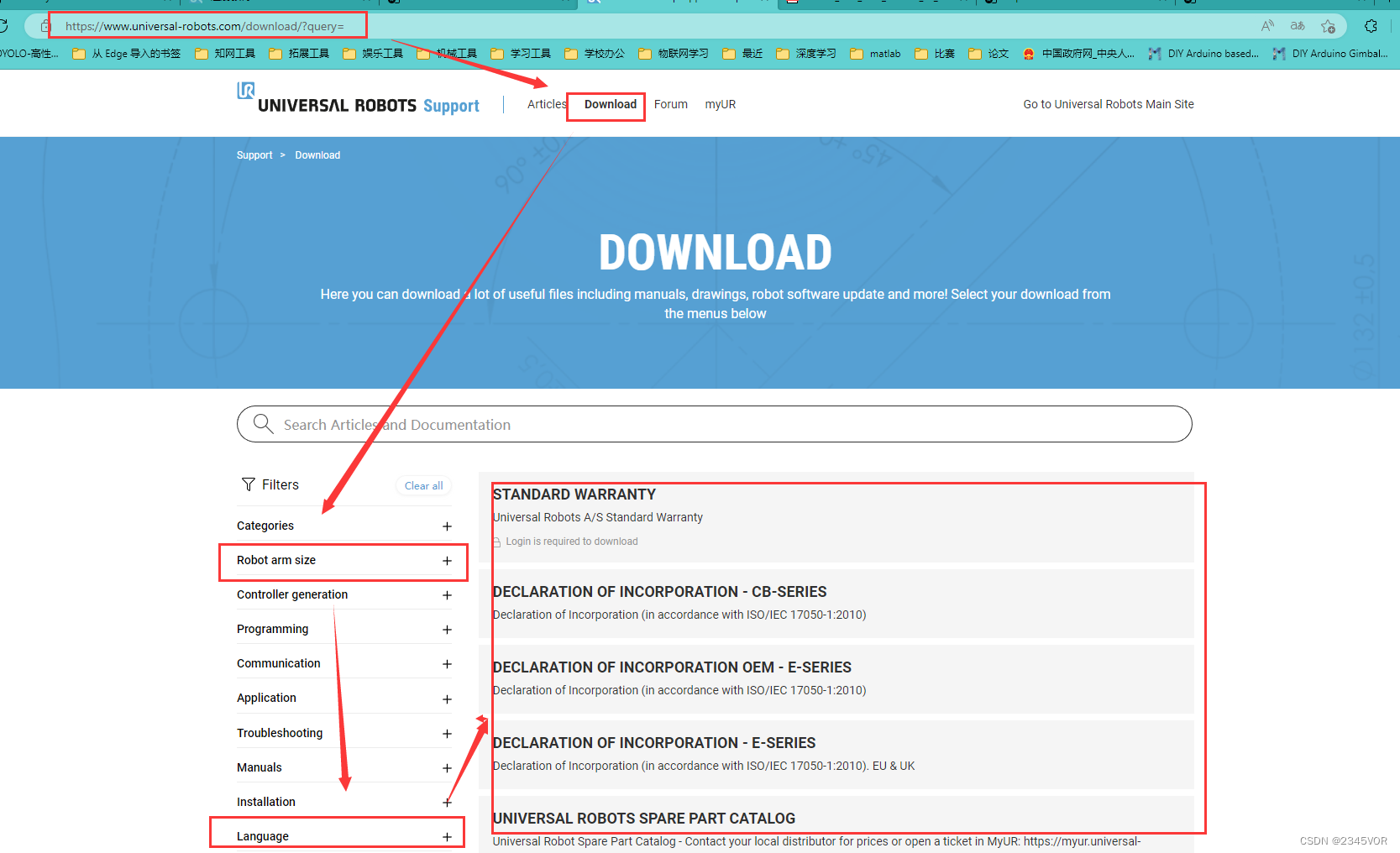
Task: Open the 学校办公 bookmark folder
Action: [595, 54]
